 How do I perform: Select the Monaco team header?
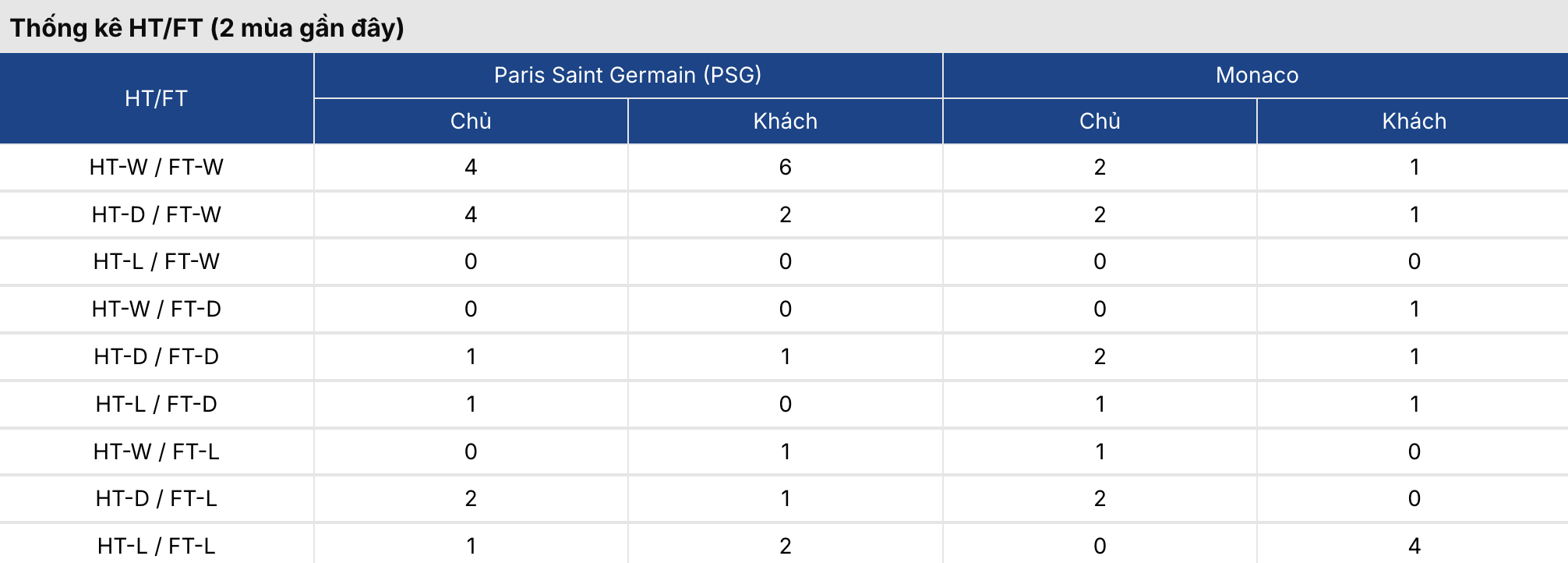tap(1256, 75)
